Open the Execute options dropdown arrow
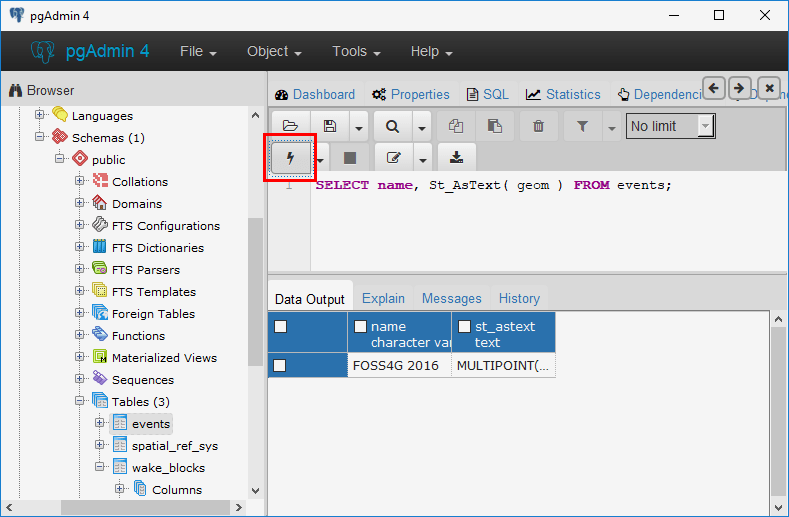The width and height of the screenshot is (789, 517). [x=321, y=158]
